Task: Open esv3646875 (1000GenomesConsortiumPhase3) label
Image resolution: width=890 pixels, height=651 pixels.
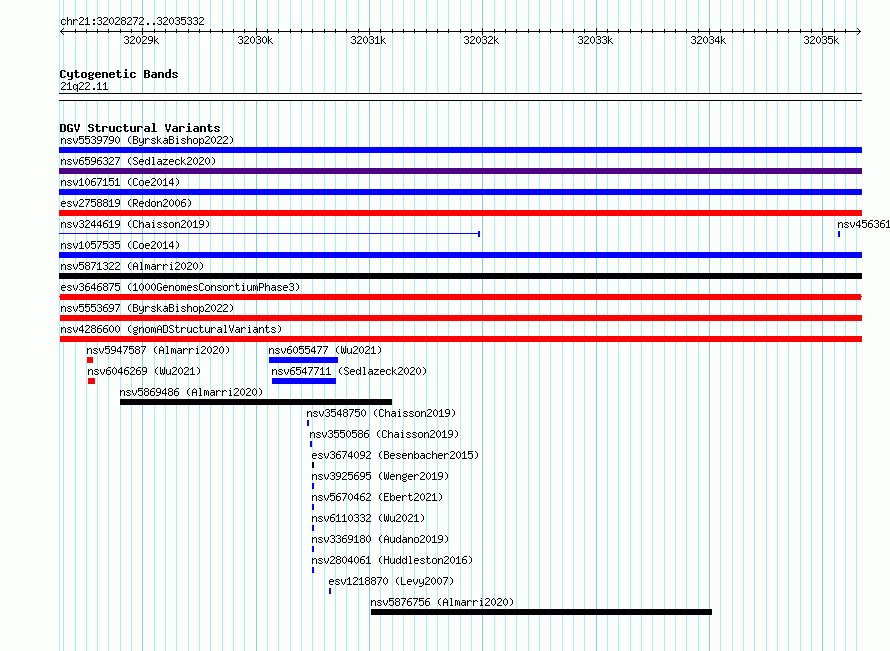Action: click(180, 287)
